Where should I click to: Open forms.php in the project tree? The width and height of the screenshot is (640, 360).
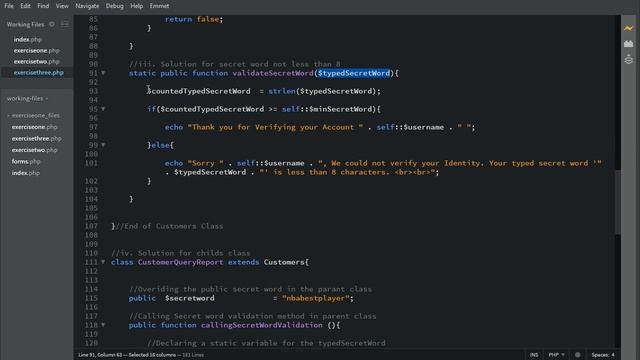click(26, 161)
